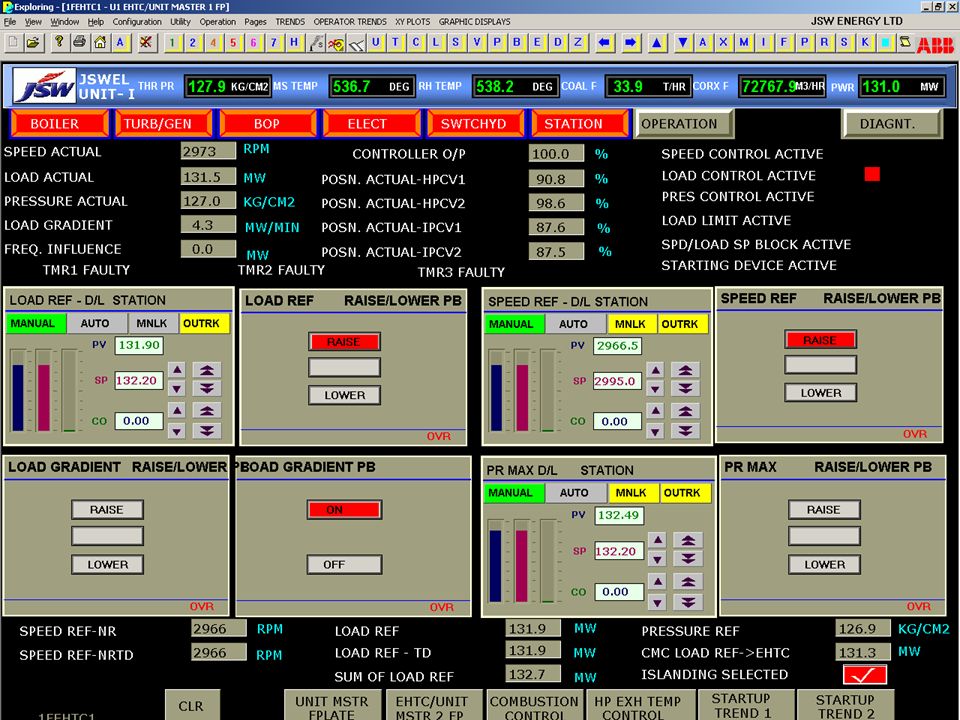Print the display using the printer icon
The image size is (960, 720).
point(79,43)
